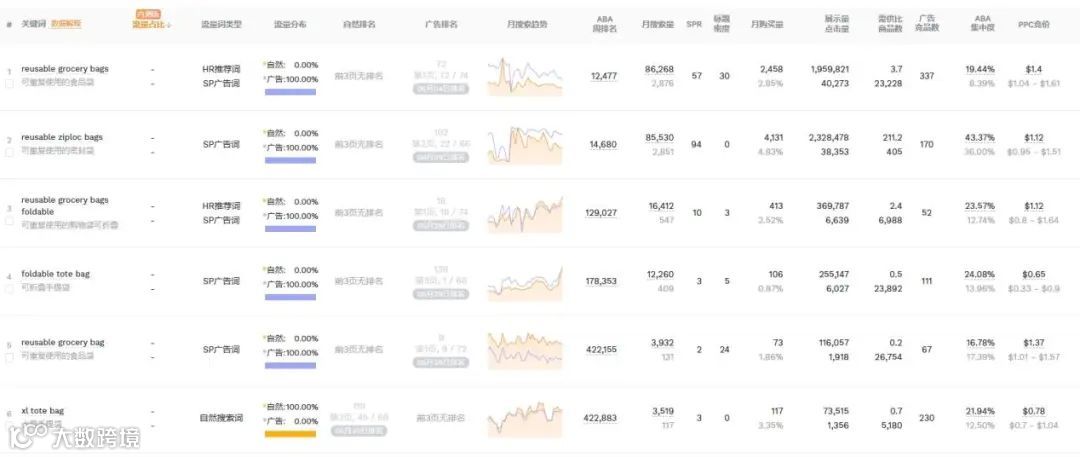Image resolution: width=1080 pixels, height=457 pixels.
Task: Tick the checkbox for reusable grocery bags
Action: click(x=11, y=83)
